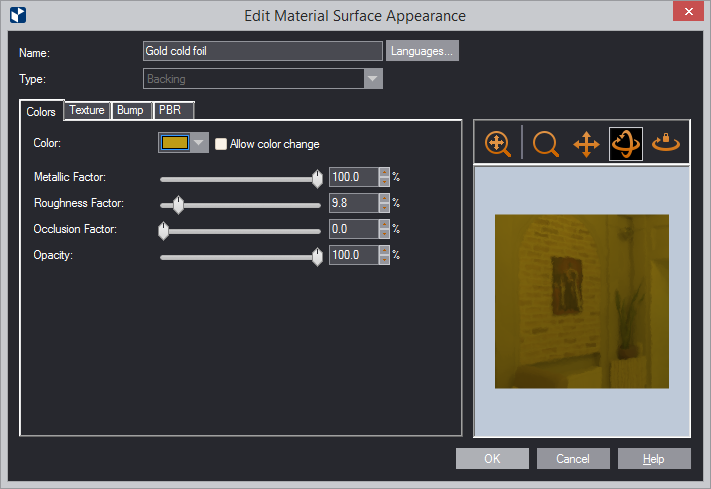Click the Occlusion Factor slider handle

[163, 230]
